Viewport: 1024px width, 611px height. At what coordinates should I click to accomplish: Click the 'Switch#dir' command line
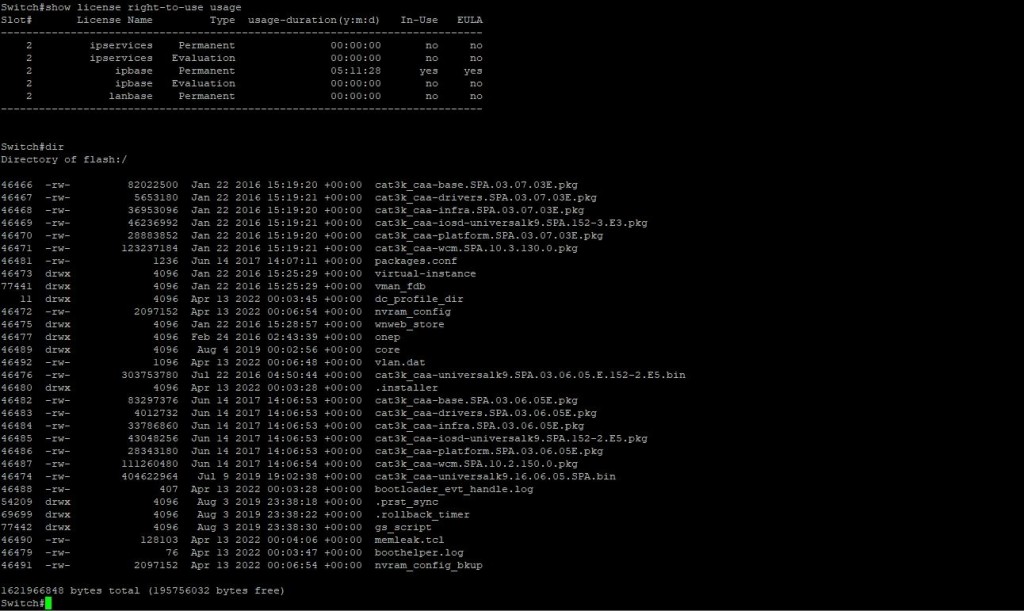[x=33, y=147]
